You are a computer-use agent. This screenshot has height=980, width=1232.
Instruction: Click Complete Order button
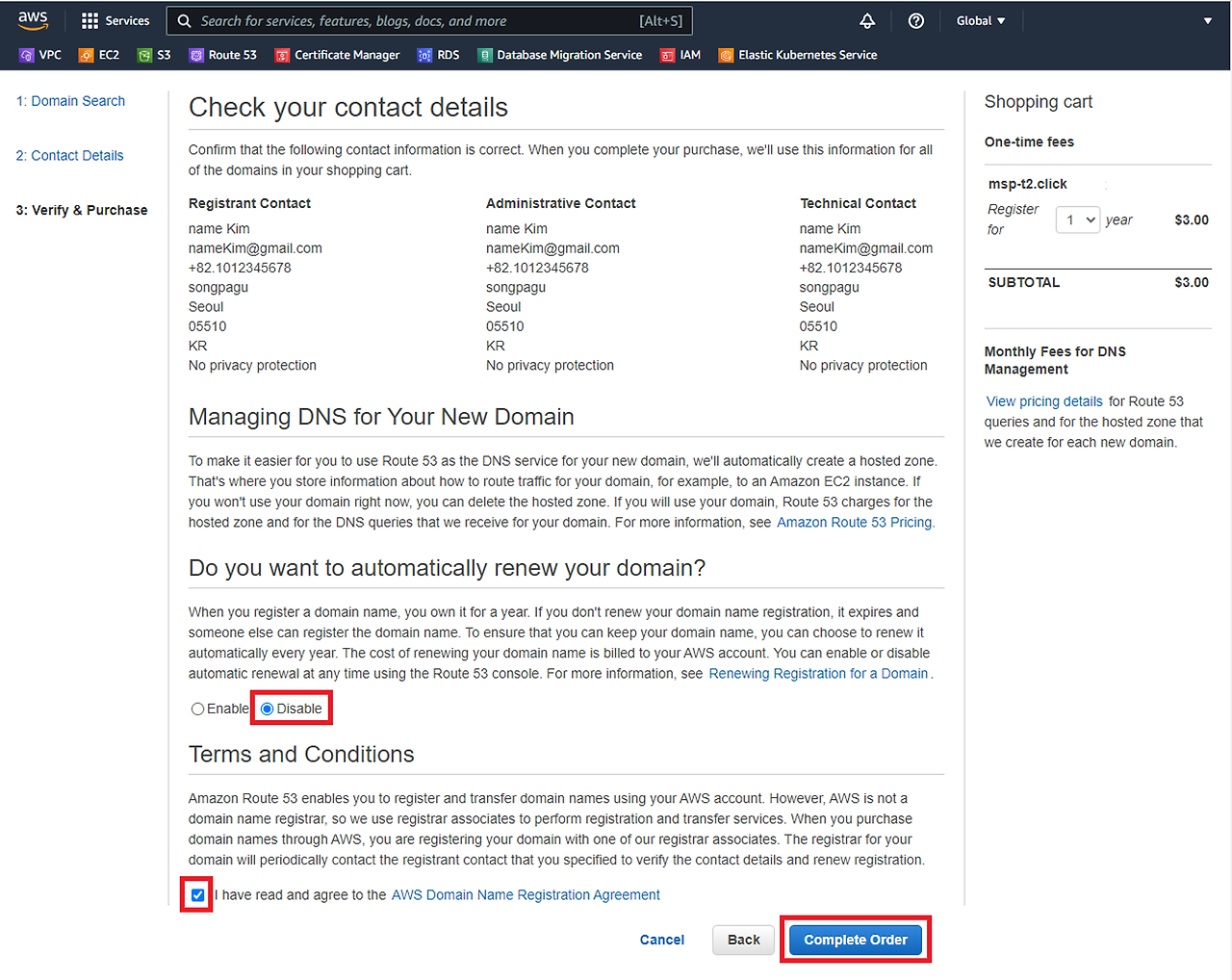pyautogui.click(x=856, y=940)
